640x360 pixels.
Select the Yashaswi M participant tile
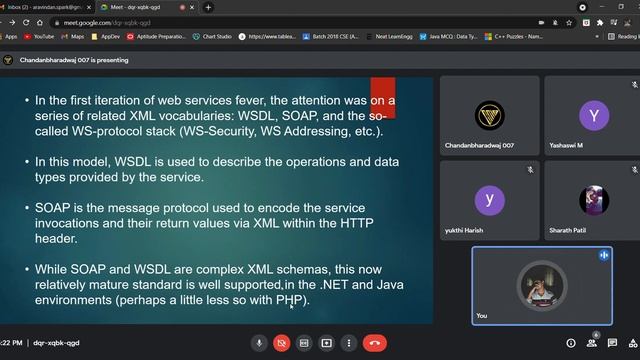593,116
